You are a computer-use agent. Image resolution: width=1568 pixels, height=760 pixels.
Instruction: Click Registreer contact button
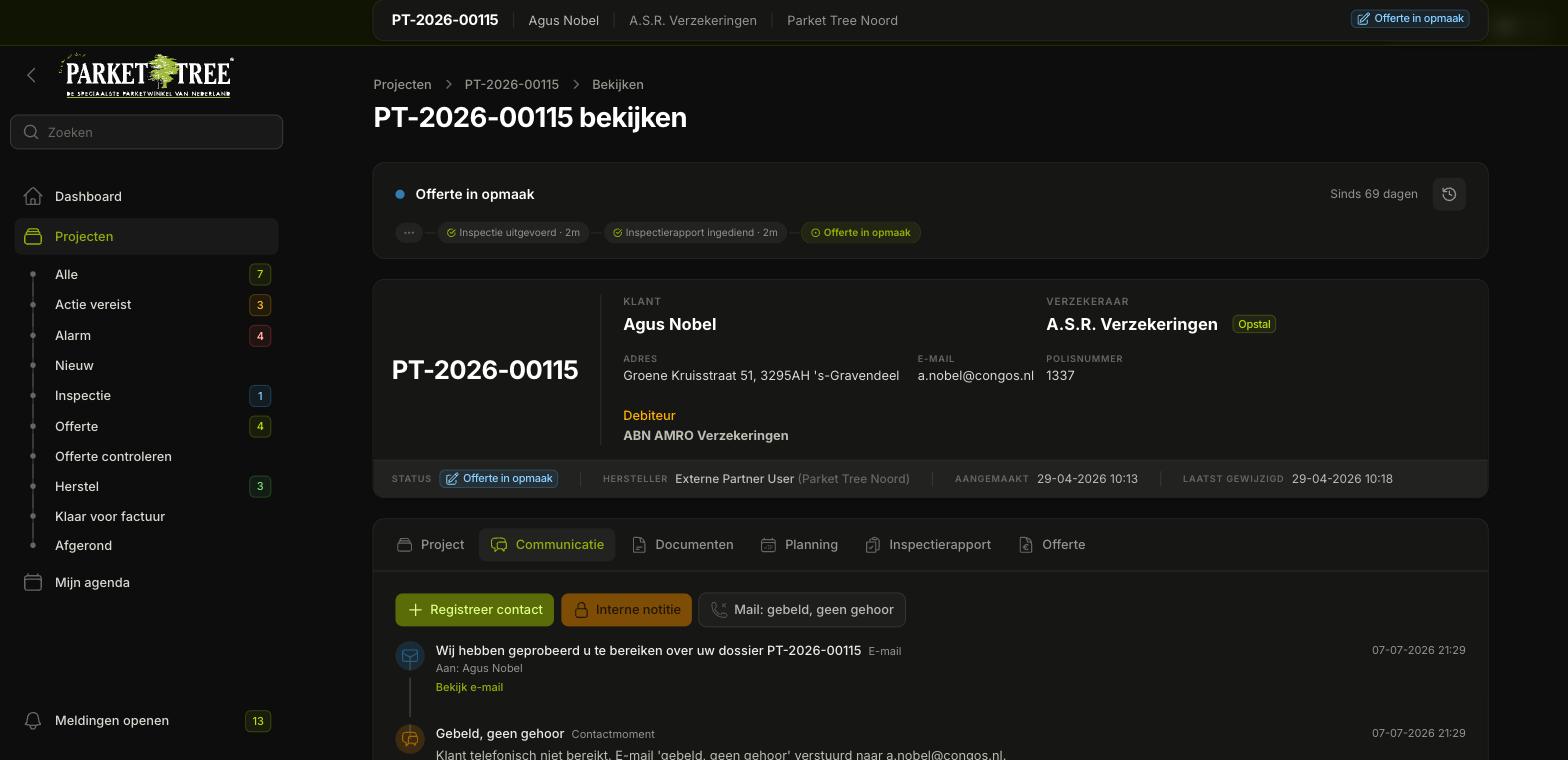(x=475, y=610)
